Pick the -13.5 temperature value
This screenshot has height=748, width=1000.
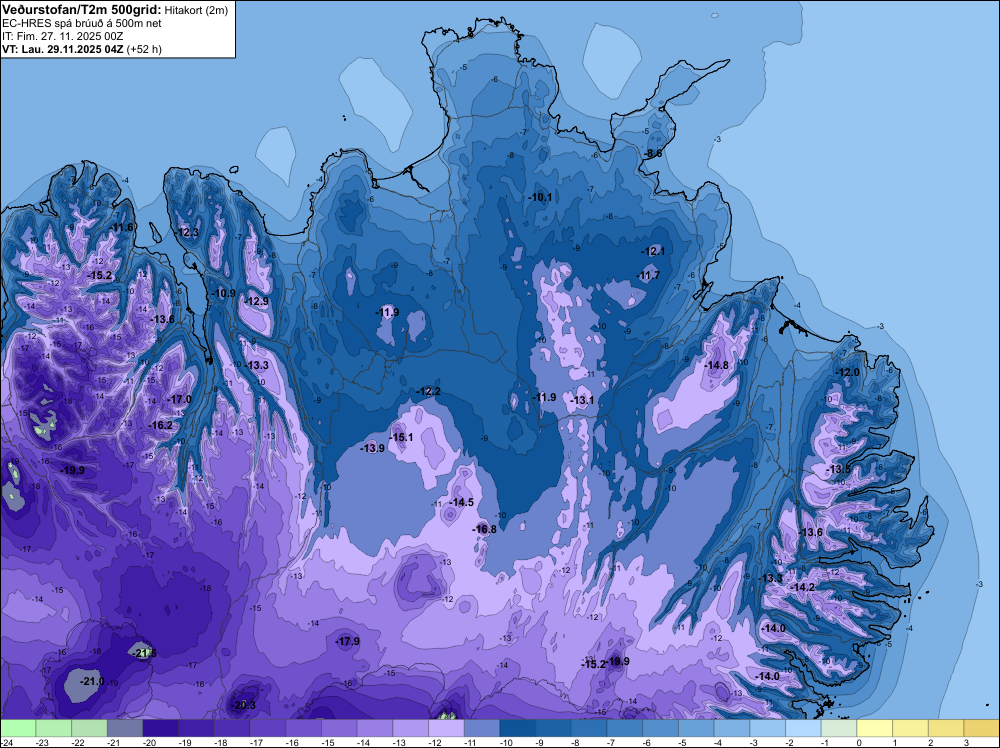pyautogui.click(x=839, y=469)
